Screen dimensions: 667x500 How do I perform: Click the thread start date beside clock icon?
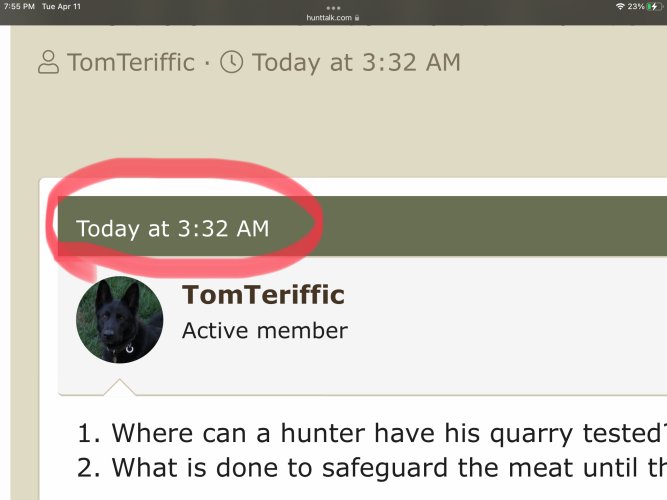pyautogui.click(x=356, y=63)
